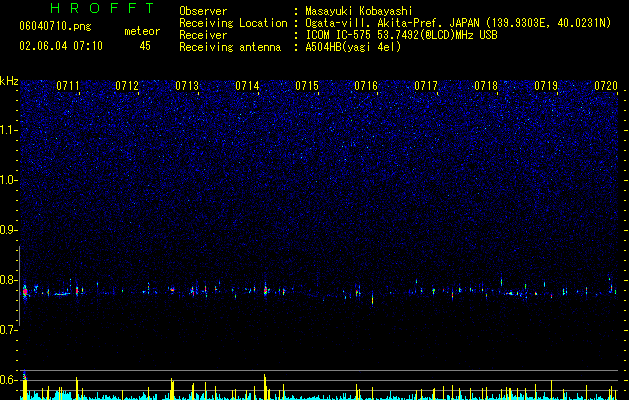The height and width of the screenshot is (400, 629).
Task: Click the 'Receiving antenna' label
Action: click(230, 47)
